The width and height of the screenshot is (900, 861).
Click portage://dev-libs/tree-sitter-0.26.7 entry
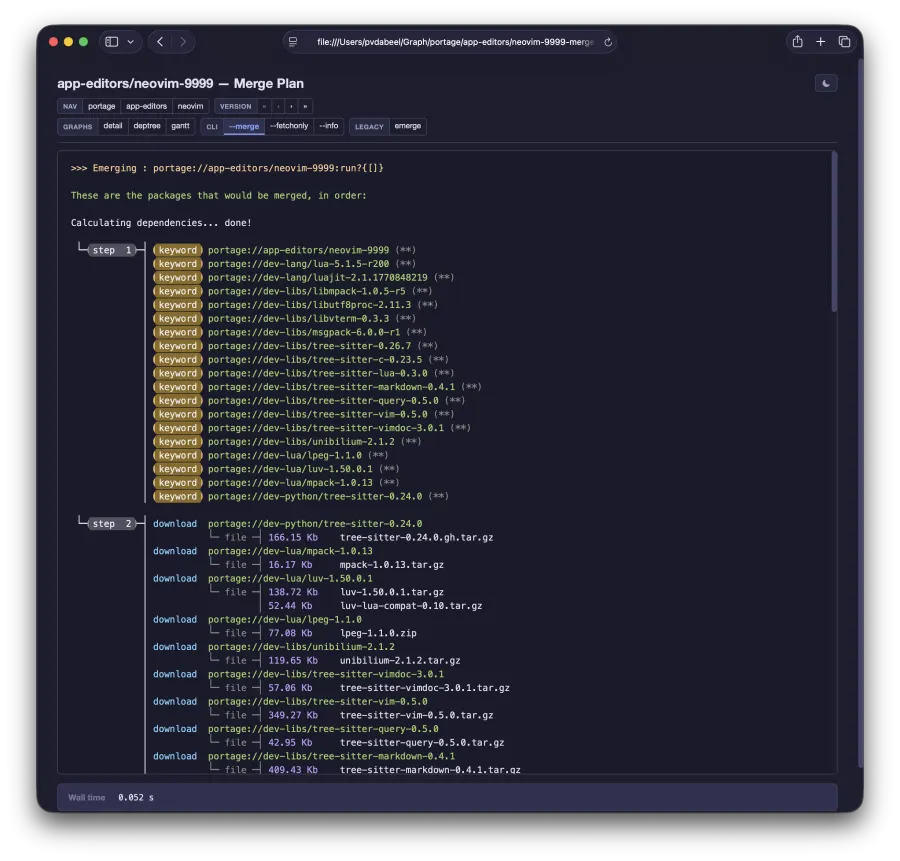(309, 346)
